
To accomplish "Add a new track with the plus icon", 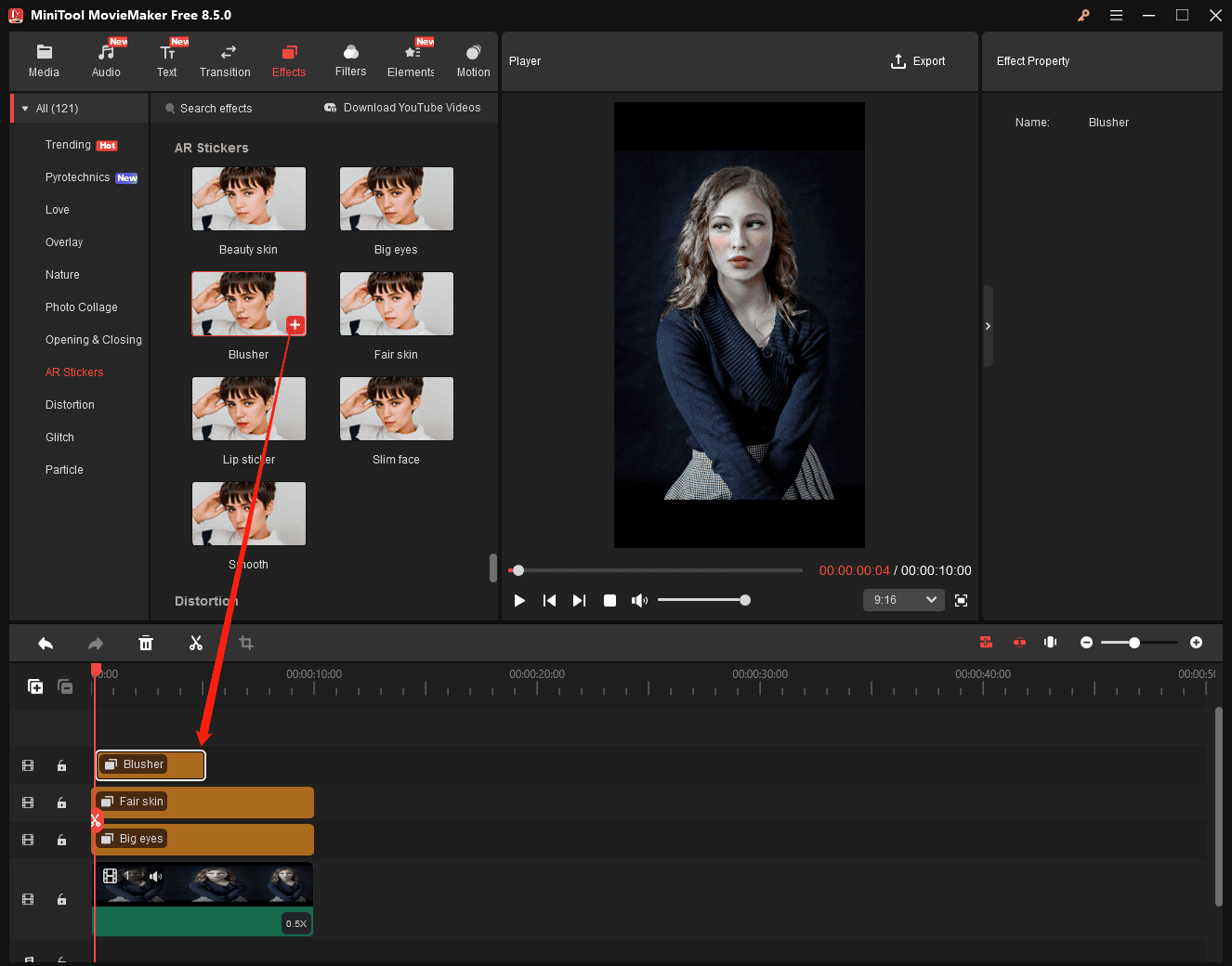I will coord(35,686).
